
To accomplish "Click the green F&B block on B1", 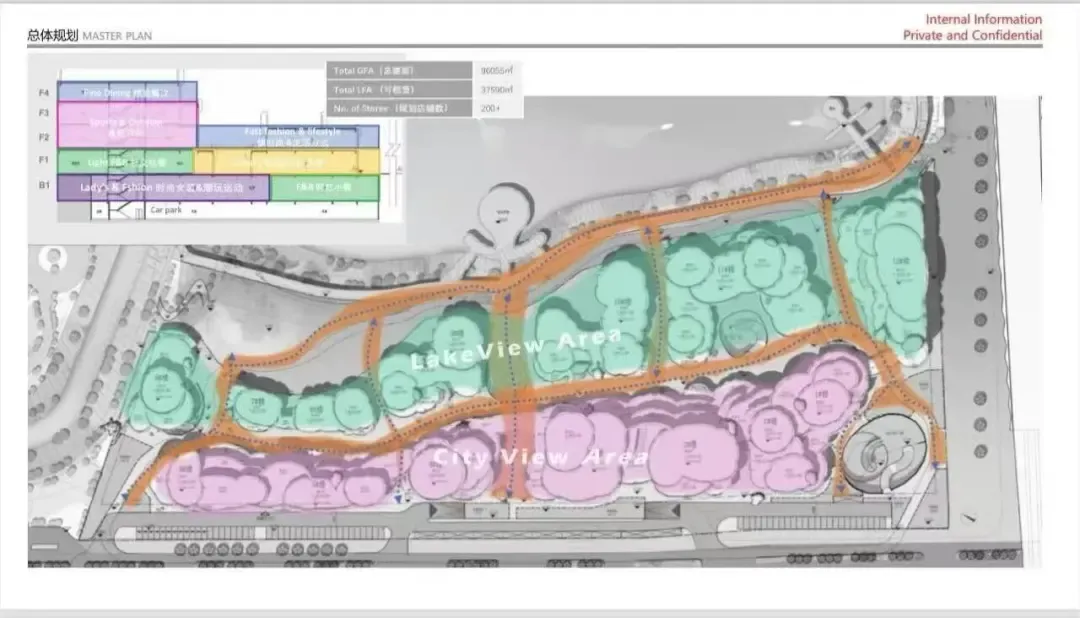I will (324, 187).
